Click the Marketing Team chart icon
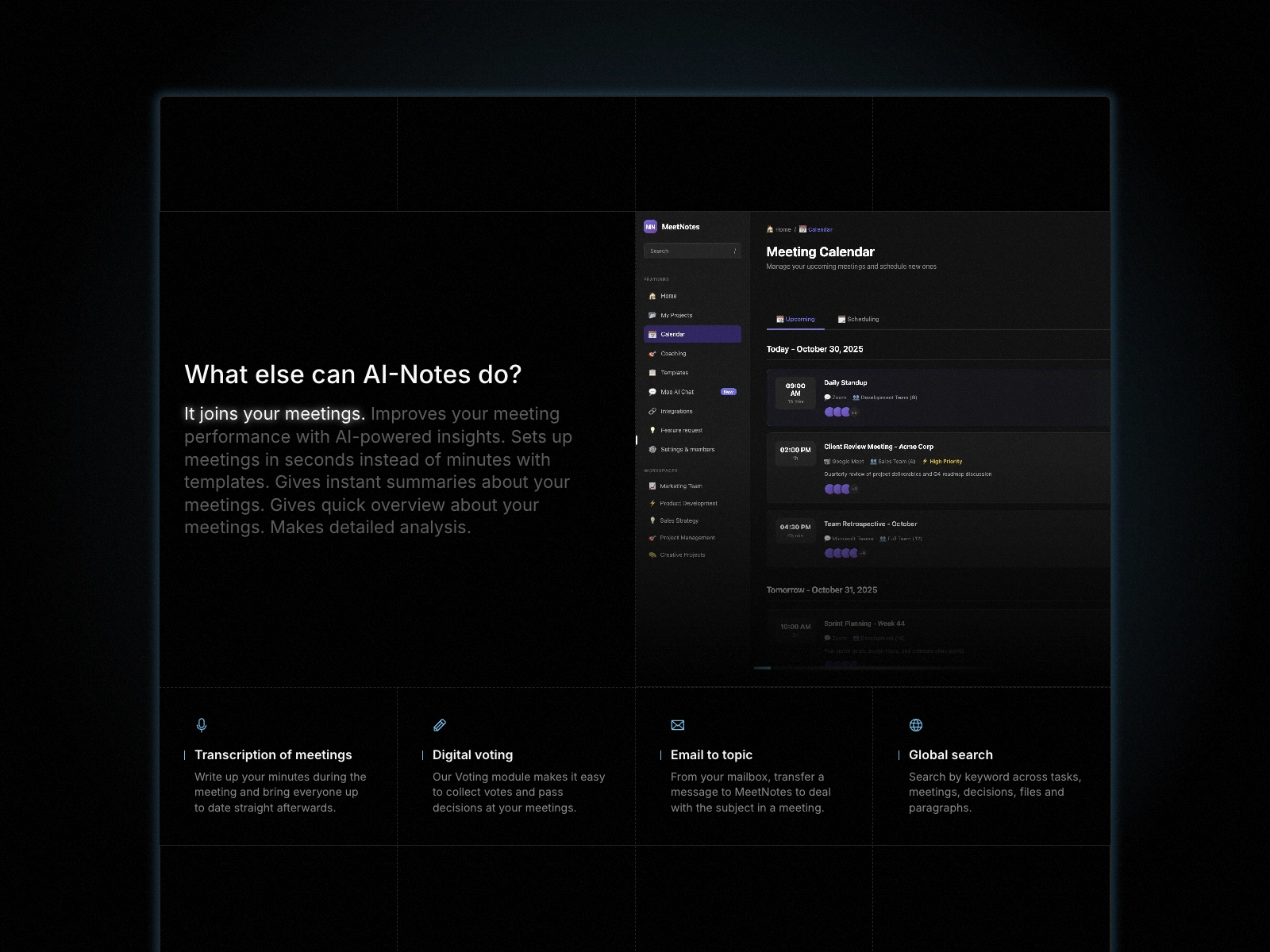The image size is (1270, 952). [652, 486]
